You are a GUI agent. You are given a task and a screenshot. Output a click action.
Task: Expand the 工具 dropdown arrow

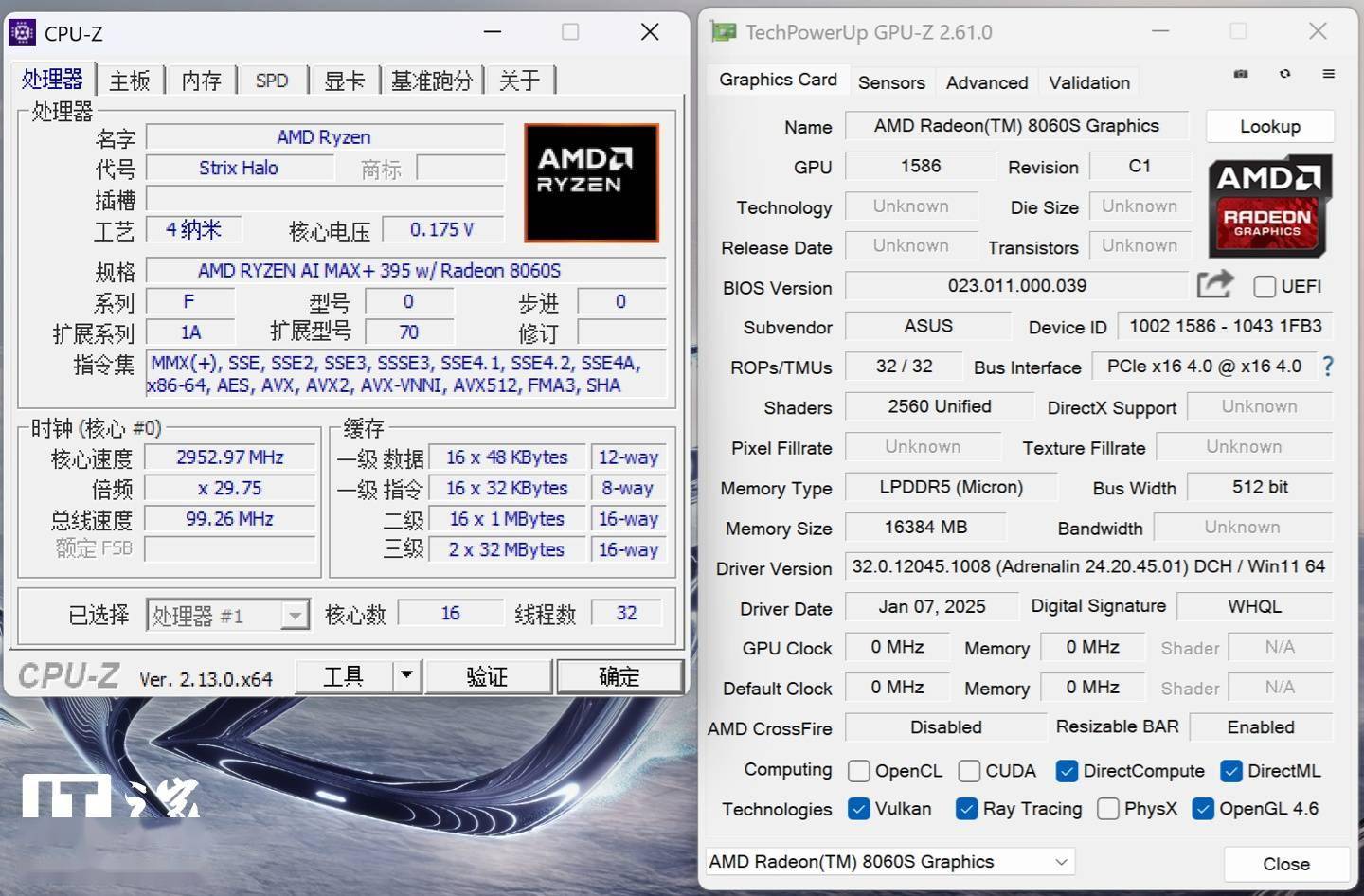(x=406, y=675)
